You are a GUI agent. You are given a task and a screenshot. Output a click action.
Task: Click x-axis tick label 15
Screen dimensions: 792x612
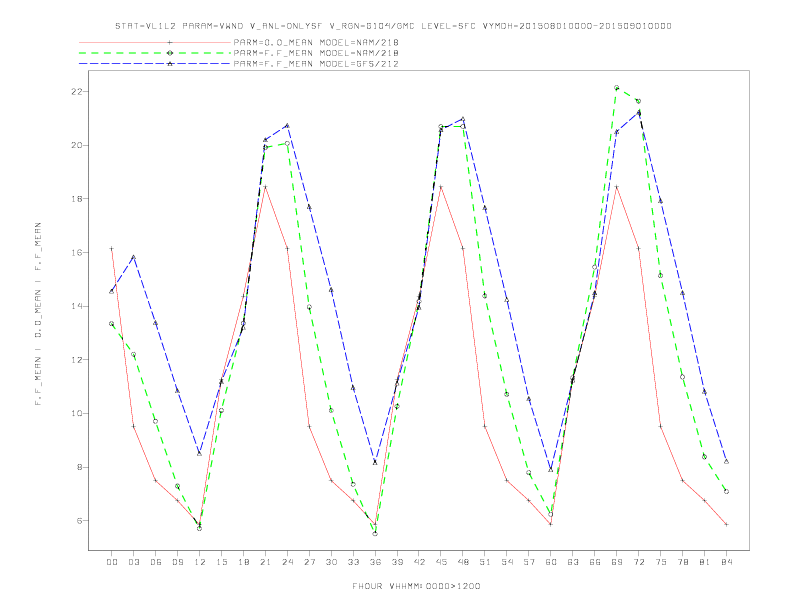point(222,562)
